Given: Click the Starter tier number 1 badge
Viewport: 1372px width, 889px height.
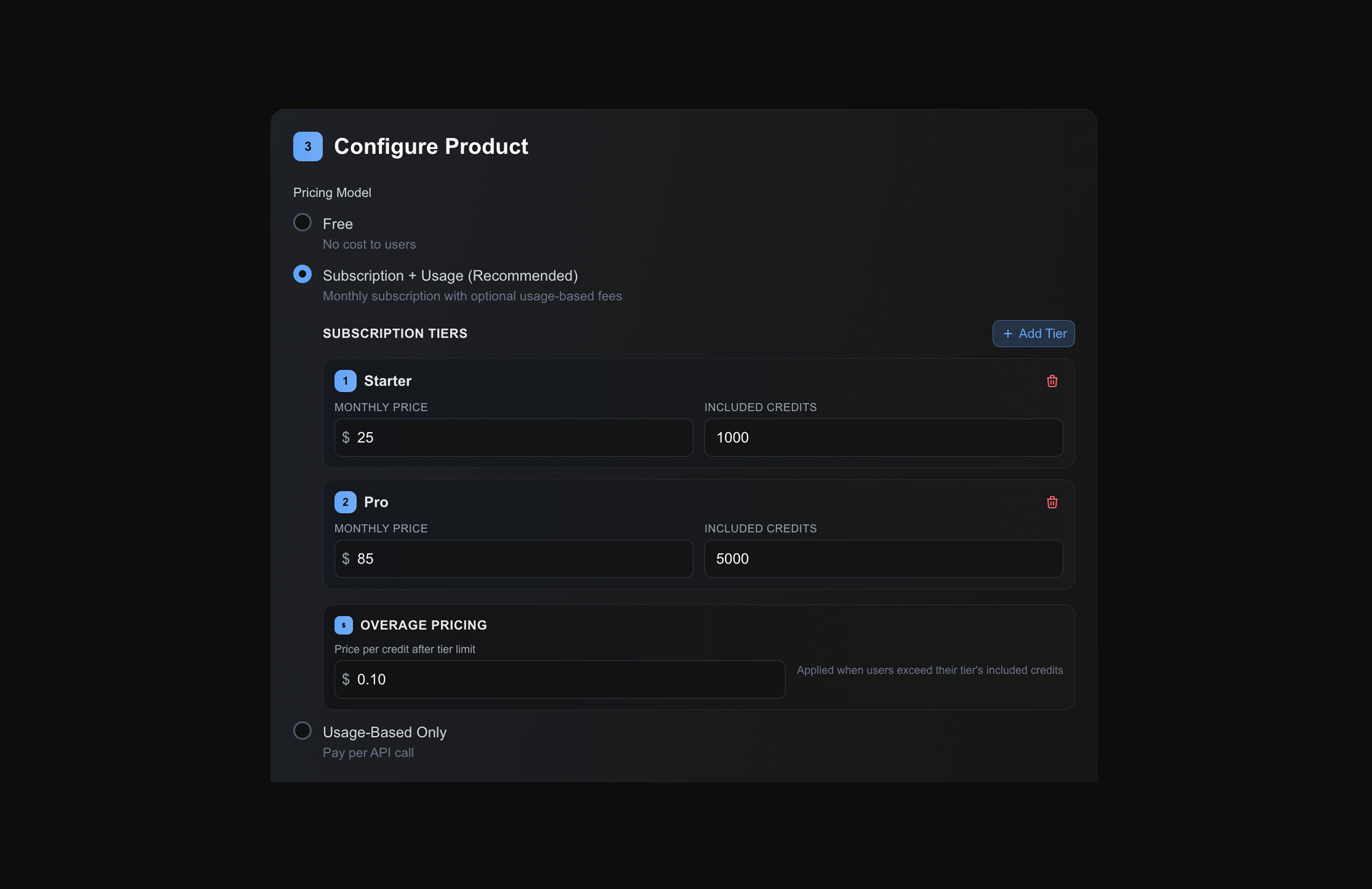Looking at the screenshot, I should coord(345,381).
